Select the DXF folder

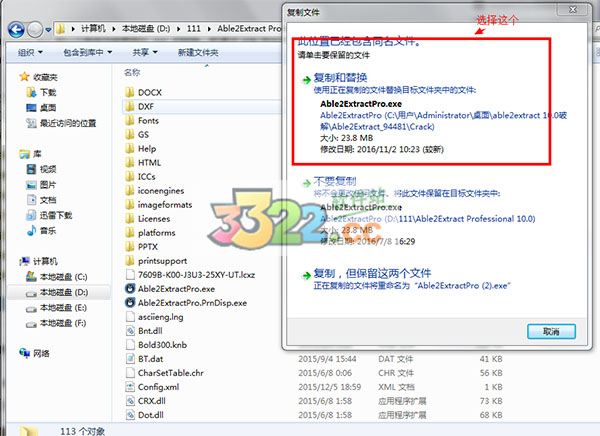coord(146,106)
